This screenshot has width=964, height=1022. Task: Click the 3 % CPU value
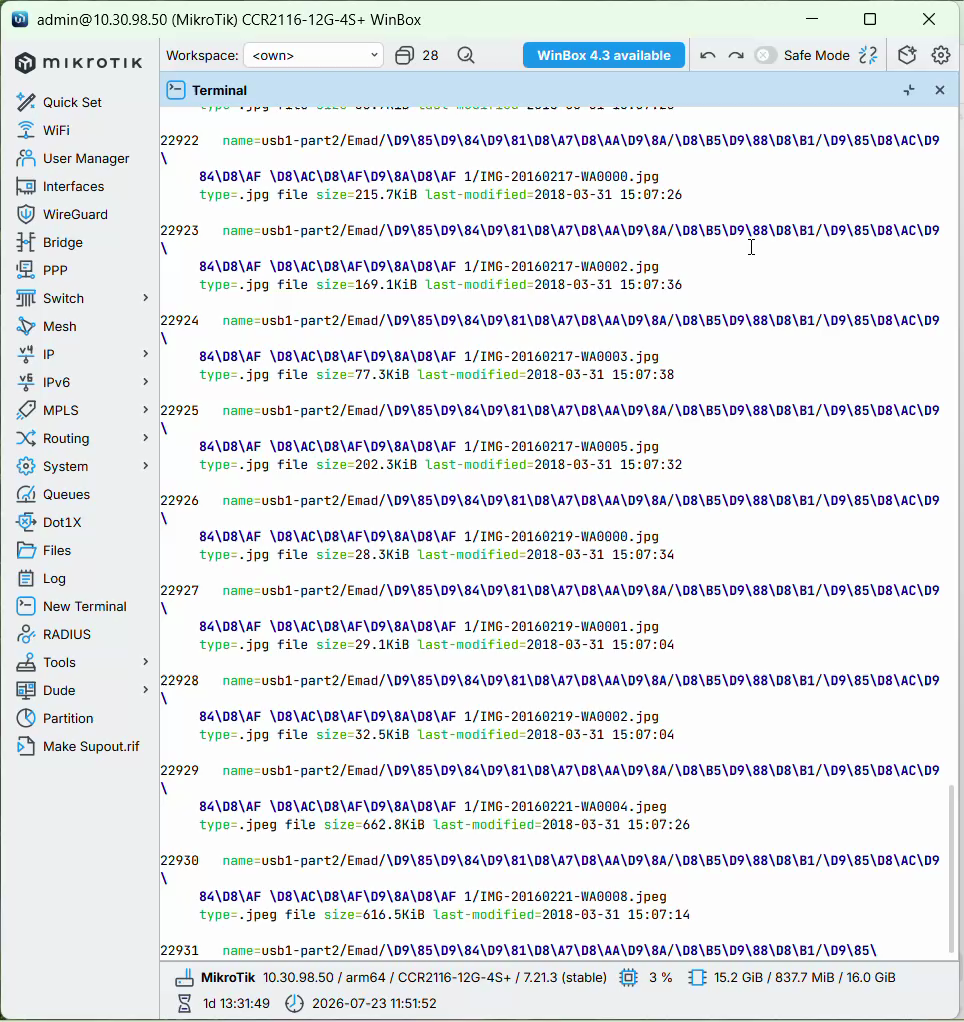(x=660, y=978)
